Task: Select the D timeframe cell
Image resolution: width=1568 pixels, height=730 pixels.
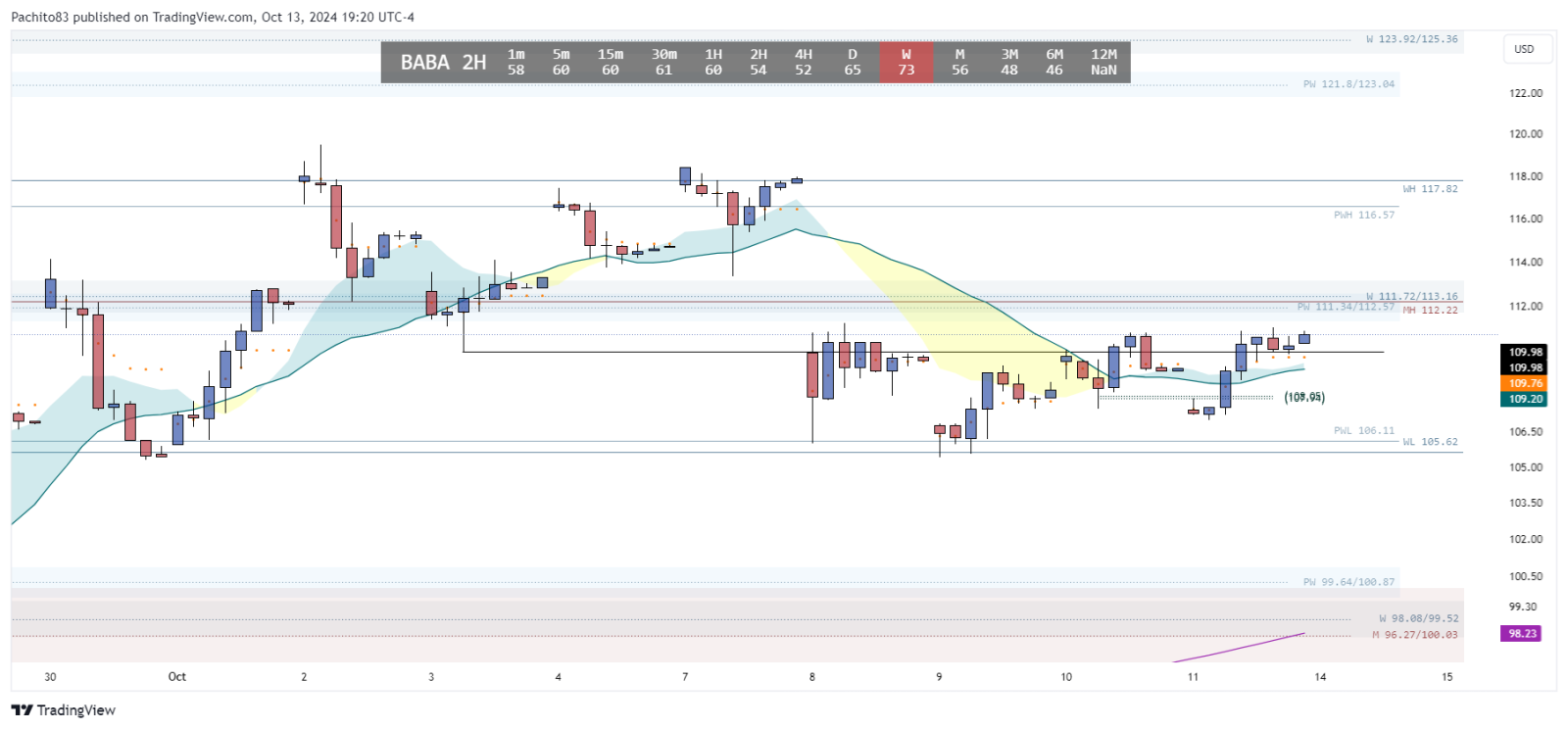Action: (853, 62)
